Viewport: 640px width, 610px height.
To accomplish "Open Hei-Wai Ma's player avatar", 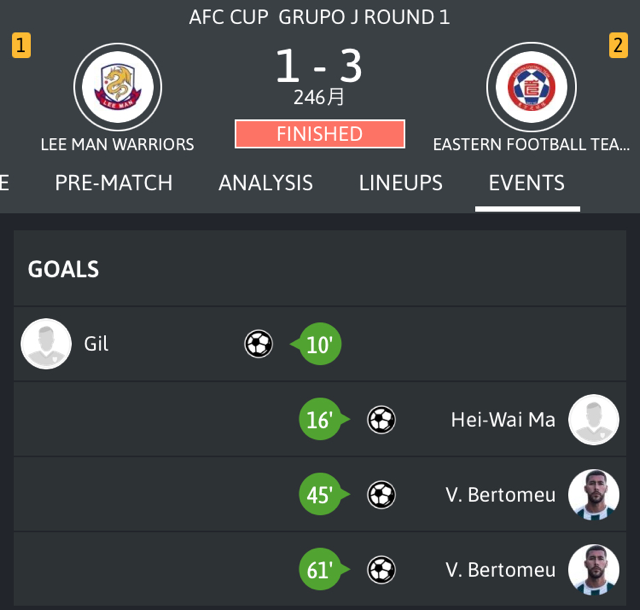I will point(593,419).
